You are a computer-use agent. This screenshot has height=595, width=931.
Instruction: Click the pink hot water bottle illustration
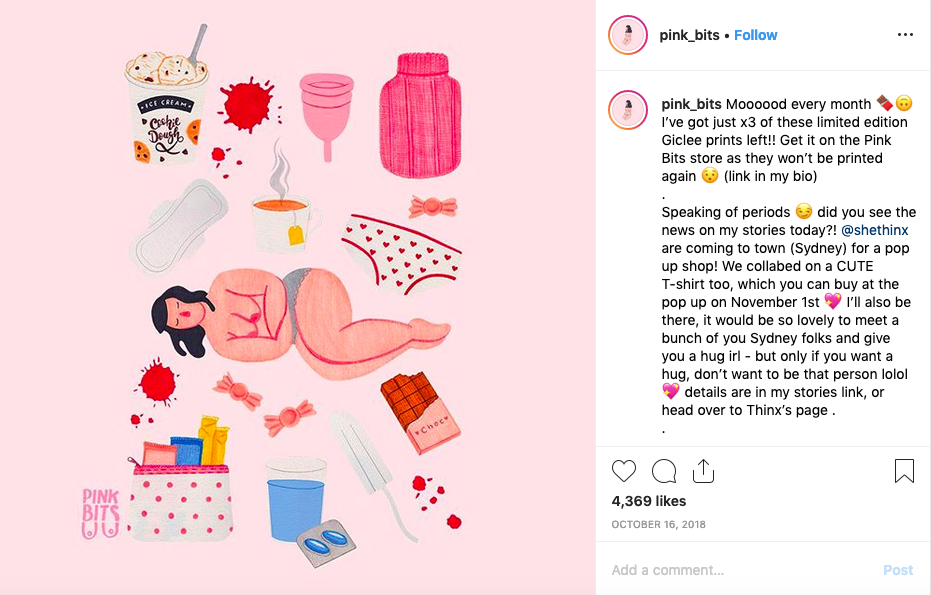[420, 116]
